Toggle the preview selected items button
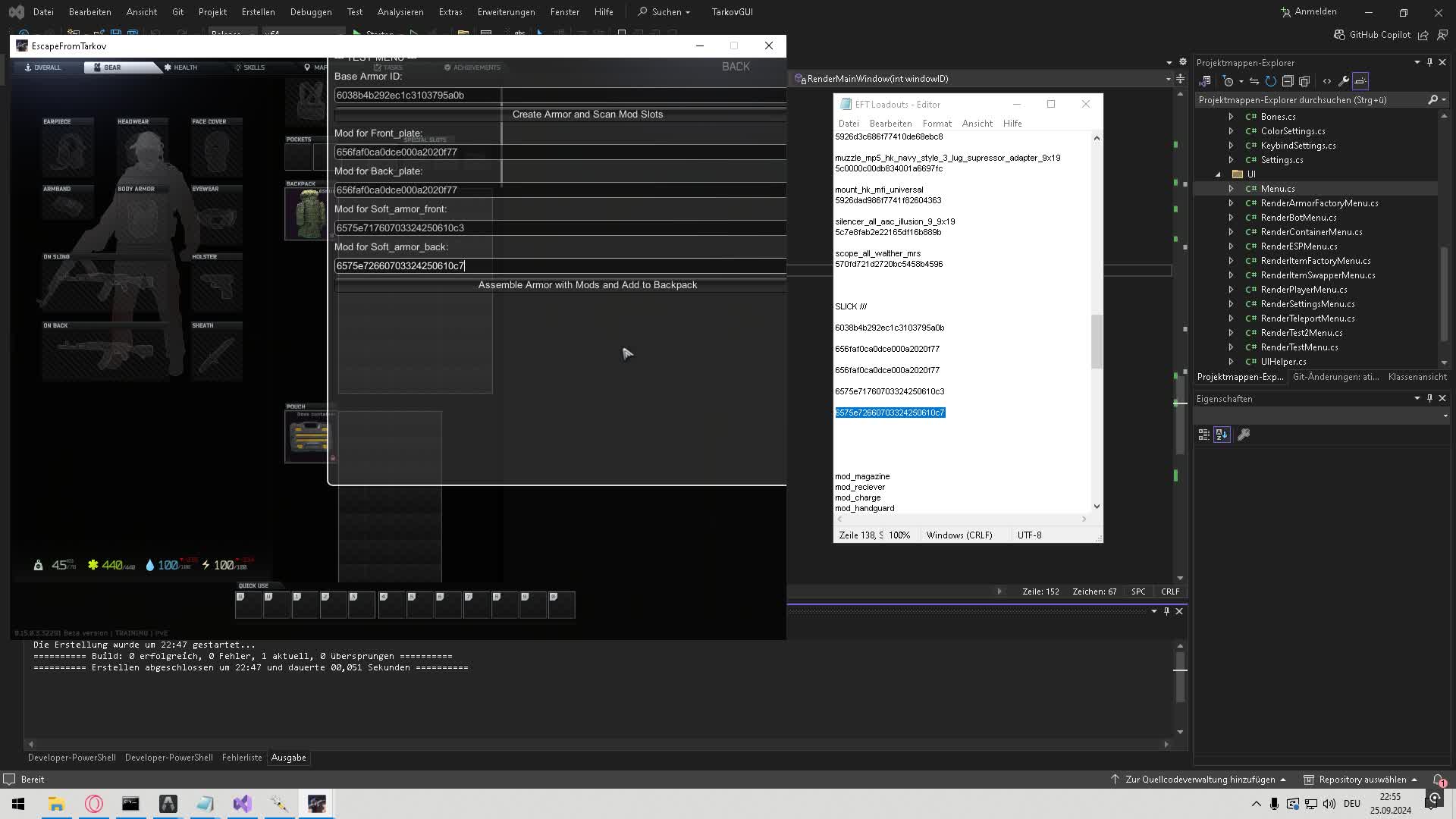The height and width of the screenshot is (819, 1456). point(1360,81)
